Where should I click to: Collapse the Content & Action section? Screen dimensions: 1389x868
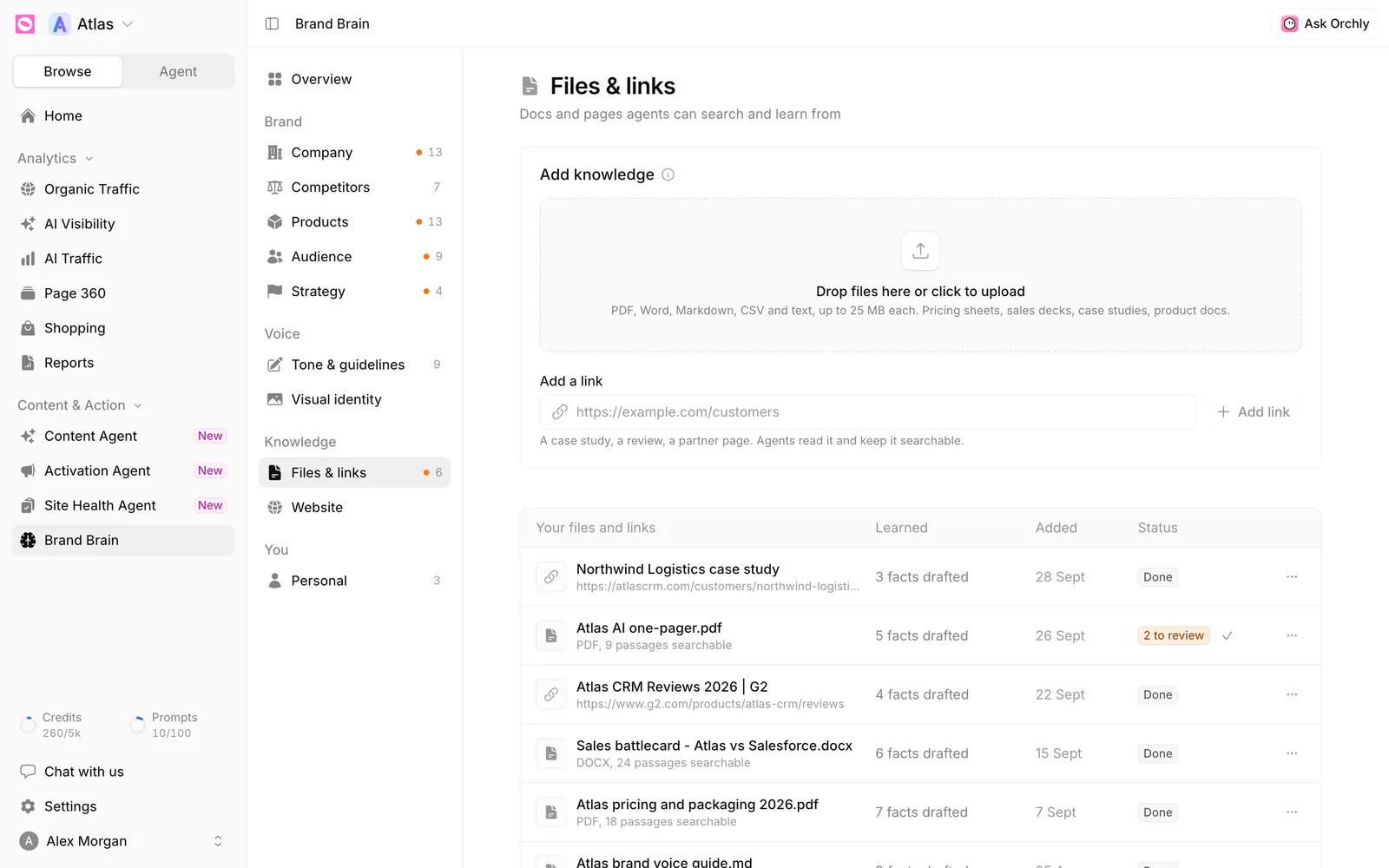(80, 405)
